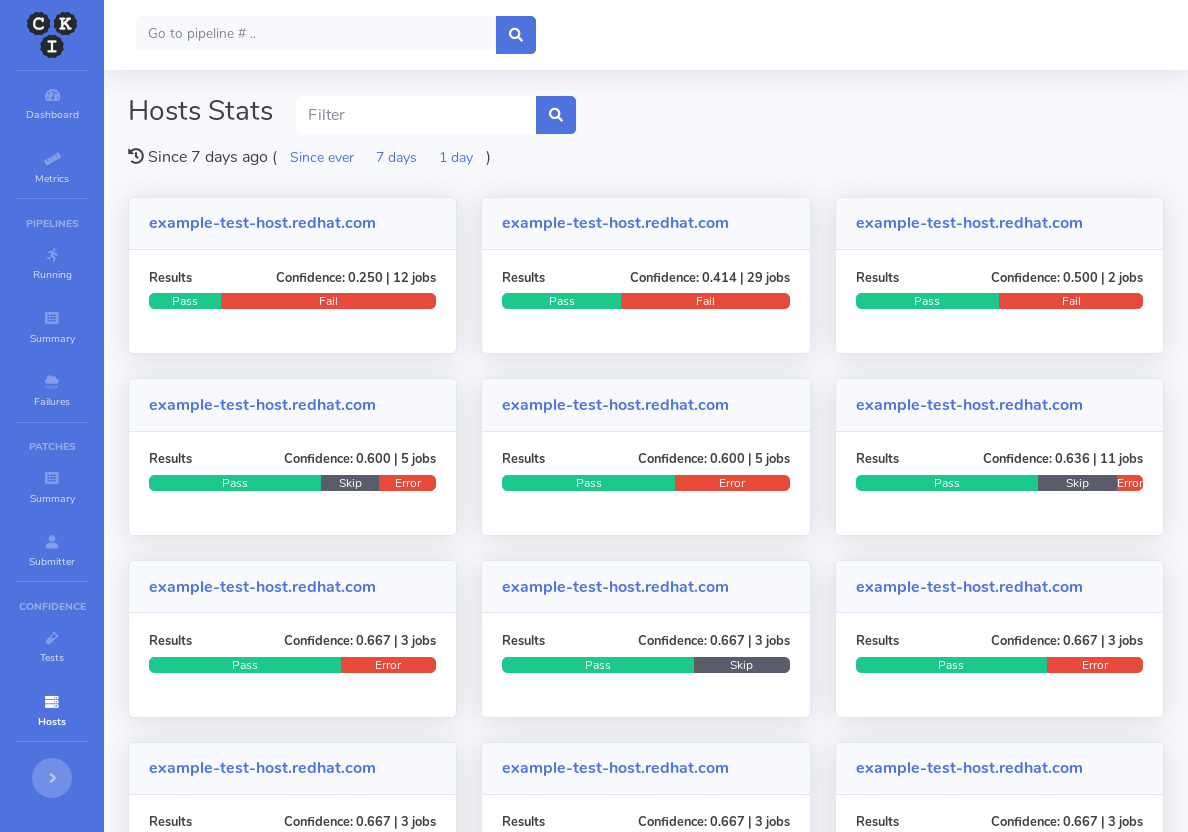Click the Error segment in the 11 jobs card
The image size is (1188, 832).
point(1130,483)
